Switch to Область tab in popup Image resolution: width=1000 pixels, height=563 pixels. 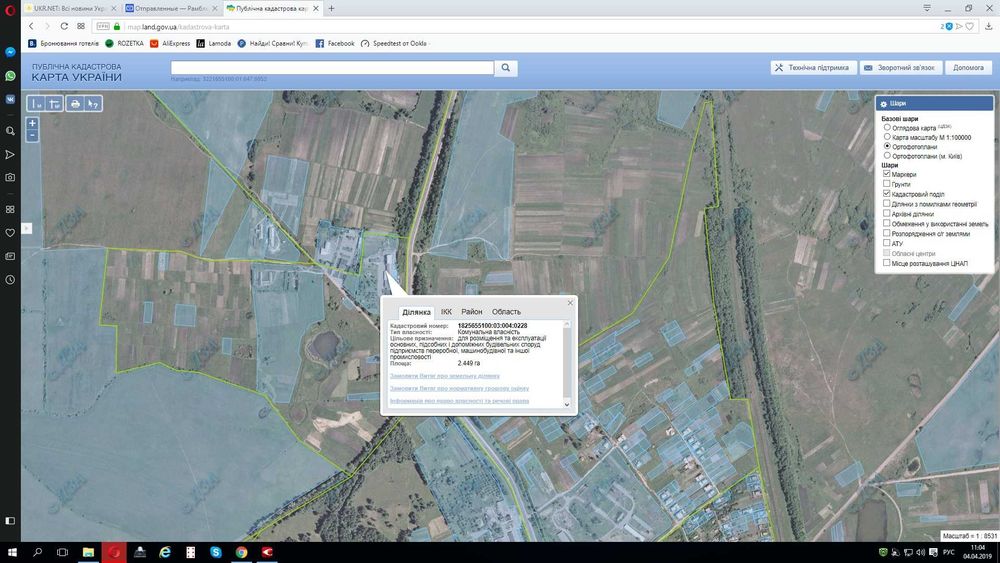(x=506, y=312)
